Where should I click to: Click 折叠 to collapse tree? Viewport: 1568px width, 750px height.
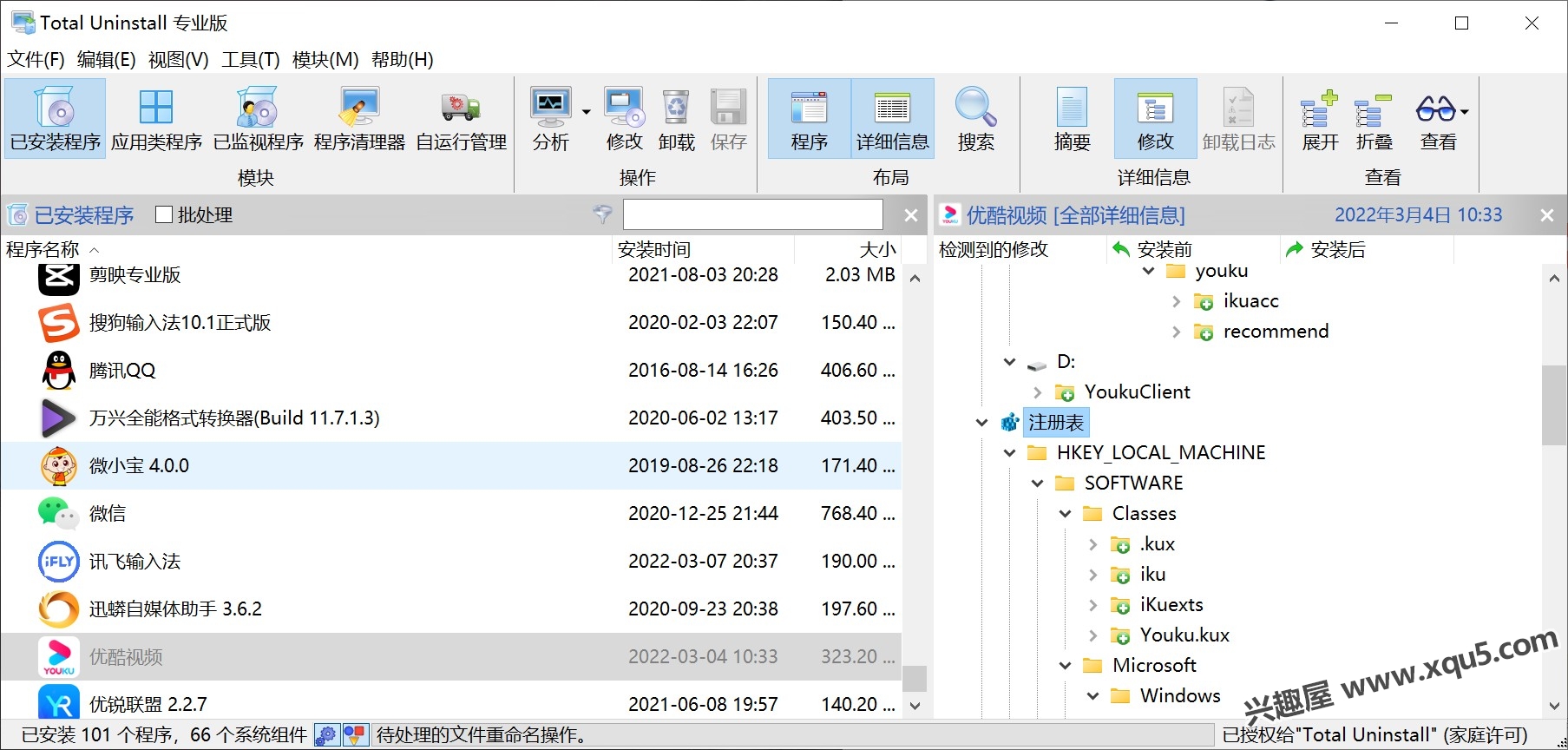[x=1374, y=119]
